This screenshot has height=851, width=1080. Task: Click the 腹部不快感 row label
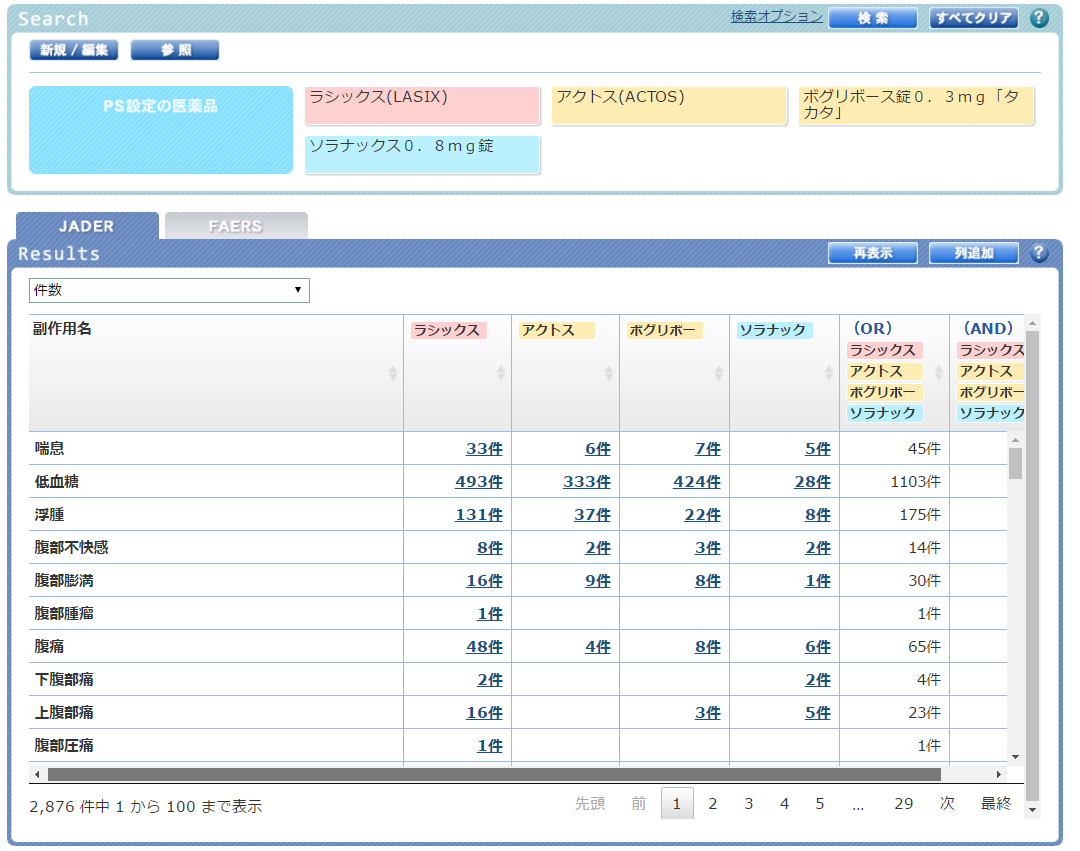(x=72, y=548)
